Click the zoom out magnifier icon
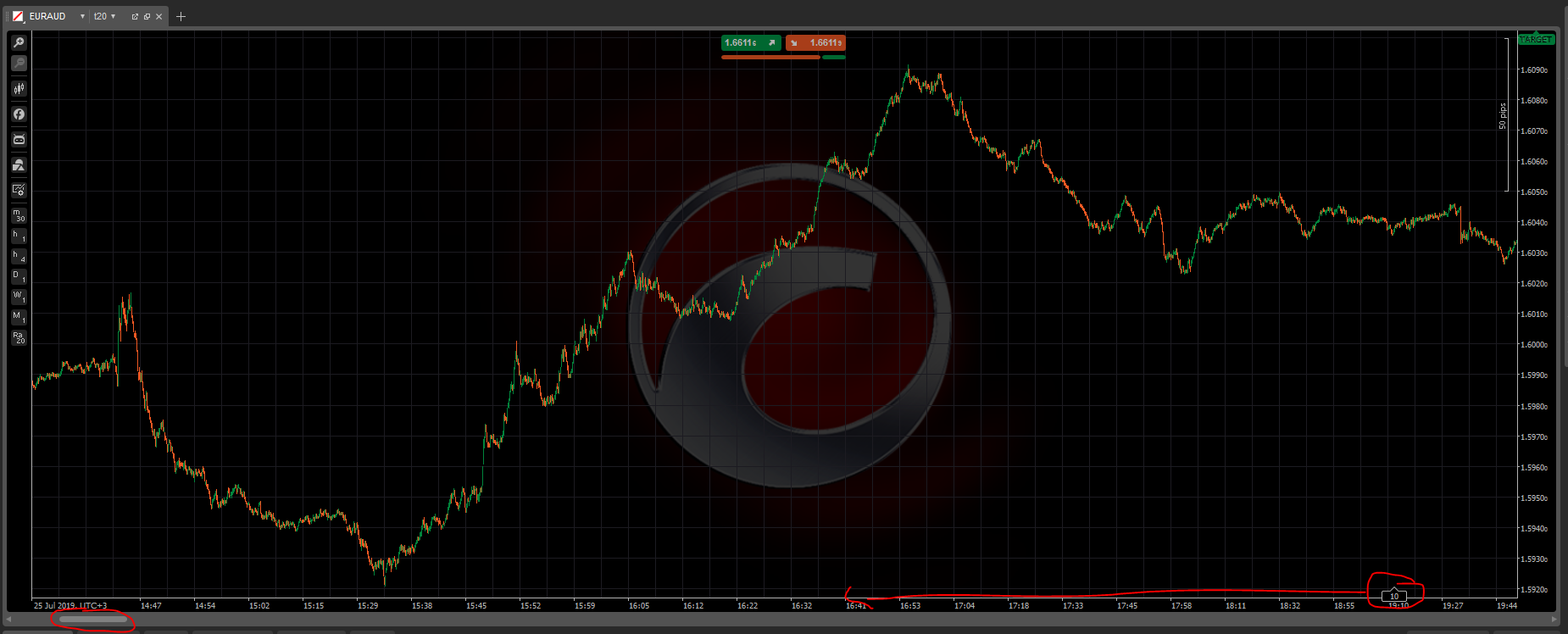Viewport: 1568px width, 634px height. point(19,64)
